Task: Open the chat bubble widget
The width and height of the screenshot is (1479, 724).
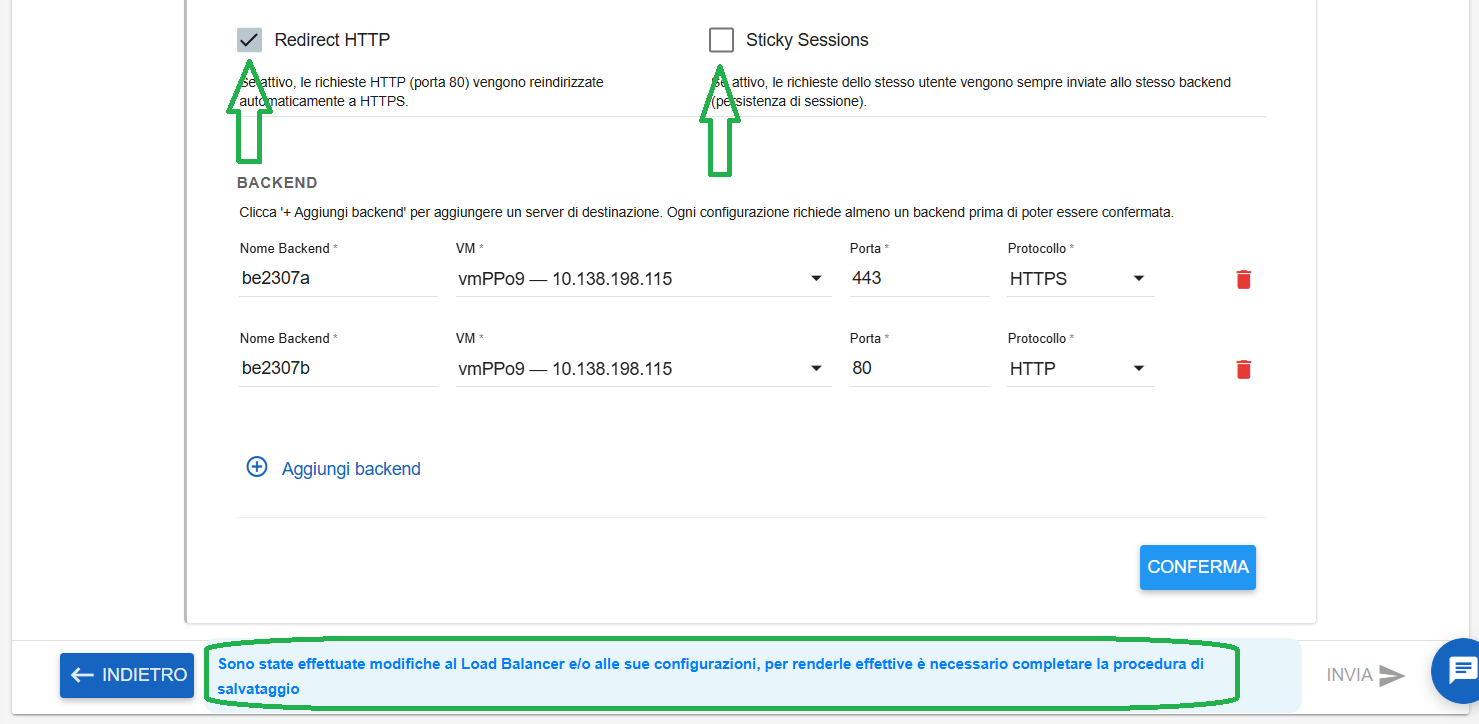Action: [1461, 670]
